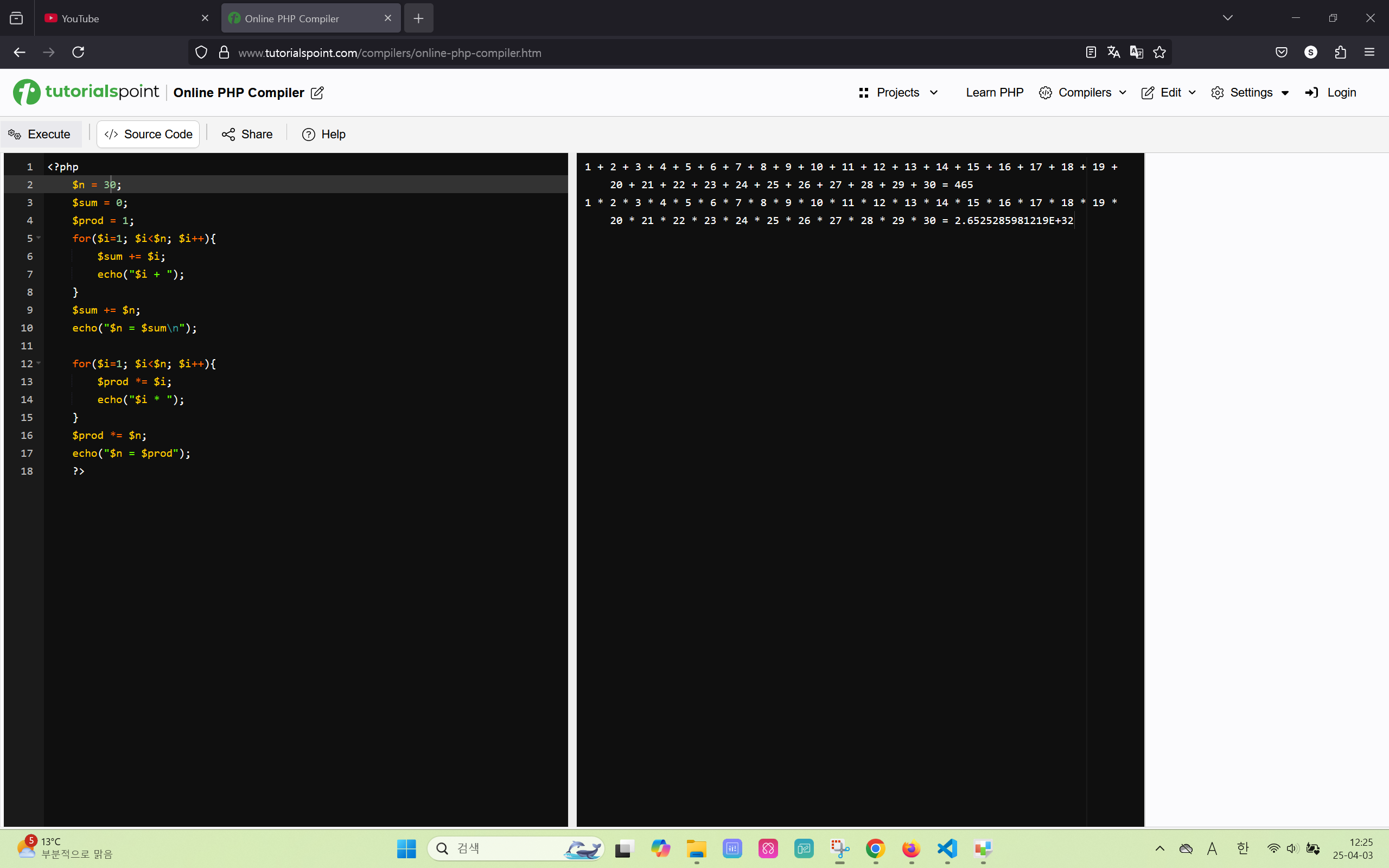1389x868 pixels.
Task: Click the pencil edit icon next to compiler title
Action: [317, 92]
